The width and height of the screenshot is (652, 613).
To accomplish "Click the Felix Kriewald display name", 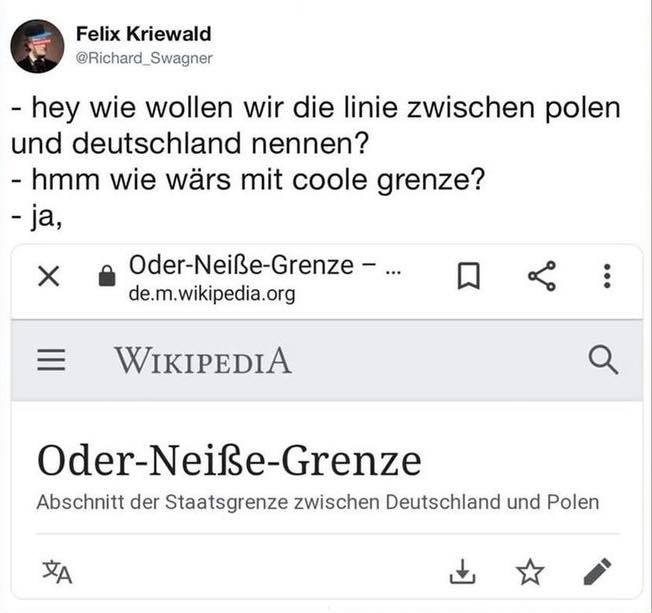I will (x=143, y=34).
